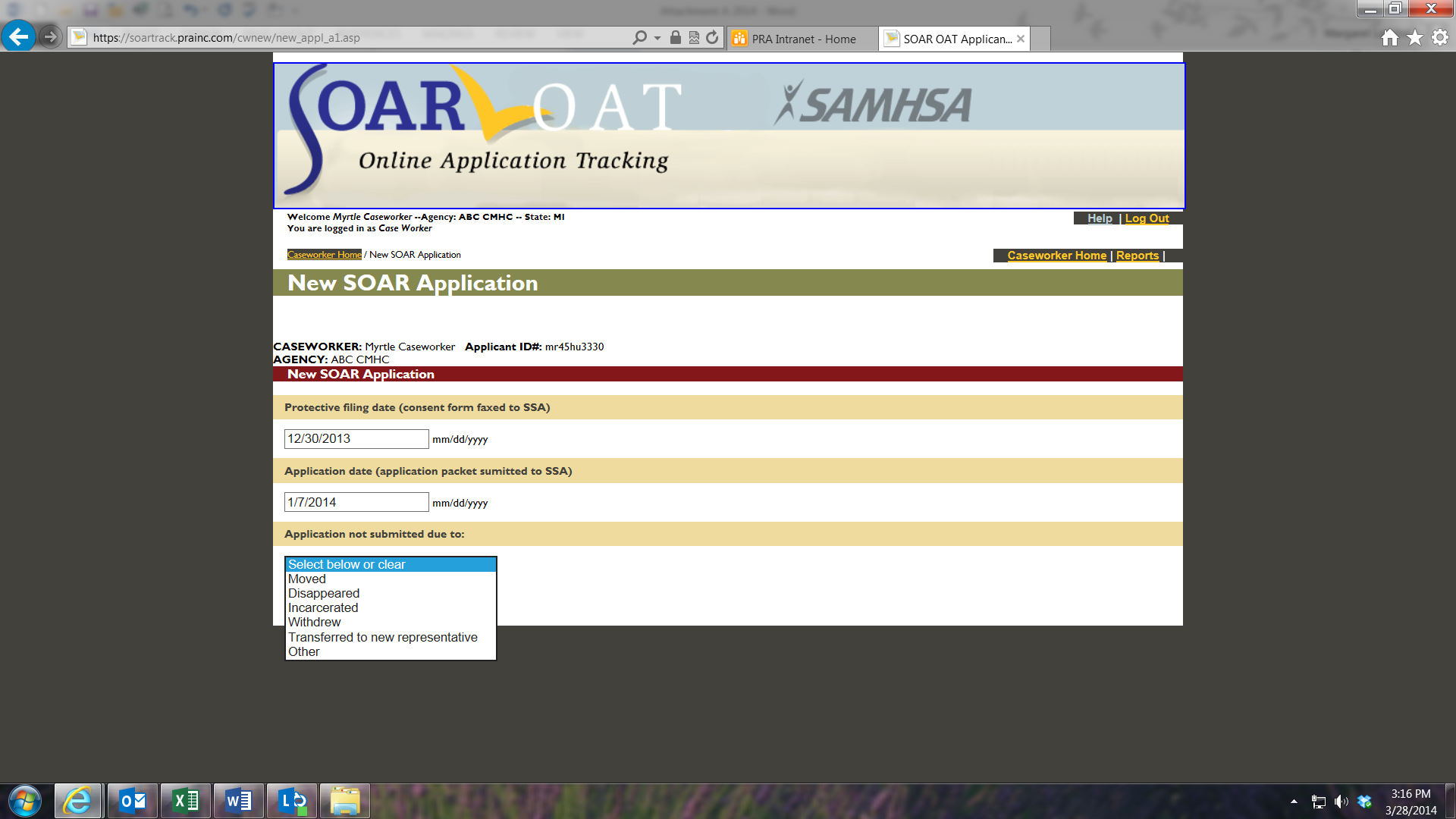Click the Protective filing date field

pos(356,439)
